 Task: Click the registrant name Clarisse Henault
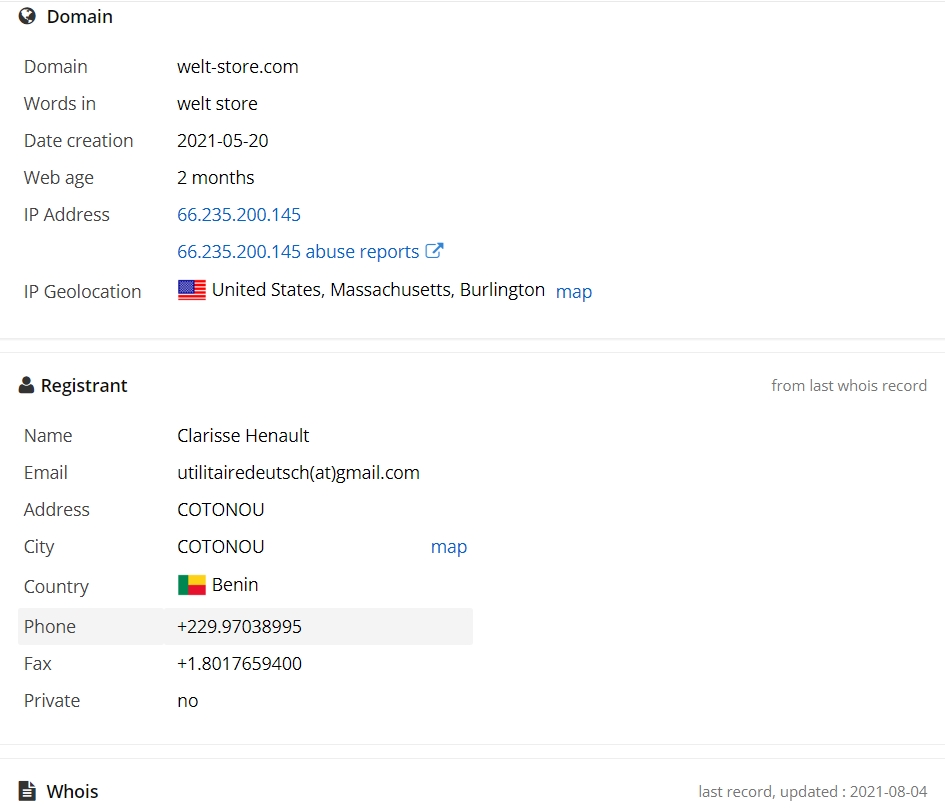point(243,436)
